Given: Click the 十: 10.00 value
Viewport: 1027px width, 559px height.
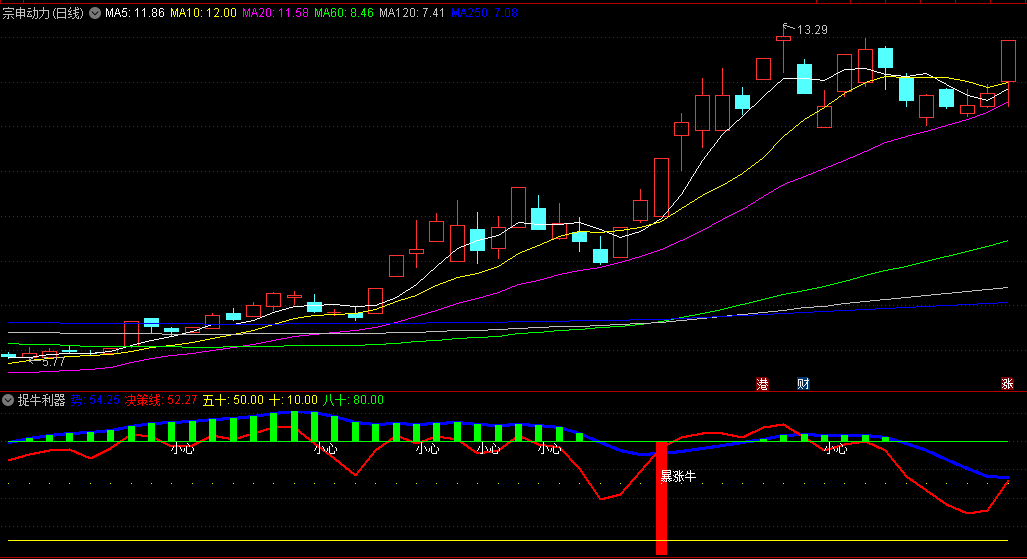Looking at the screenshot, I should (293, 400).
